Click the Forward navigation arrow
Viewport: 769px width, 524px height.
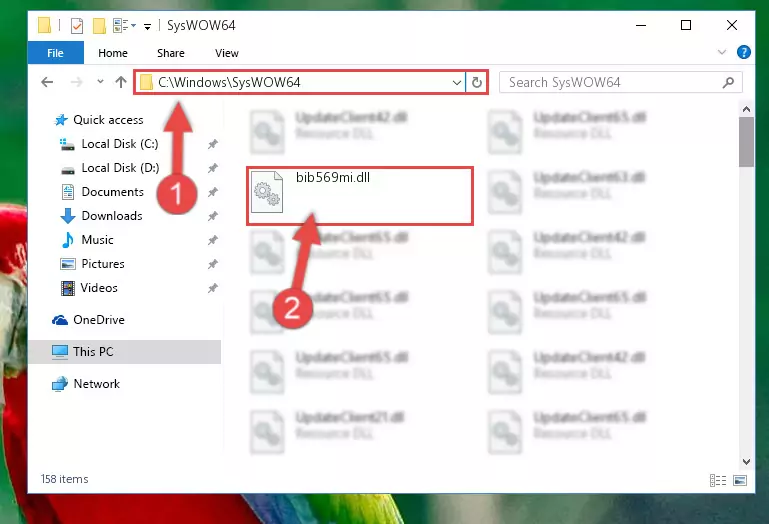pyautogui.click(x=77, y=82)
